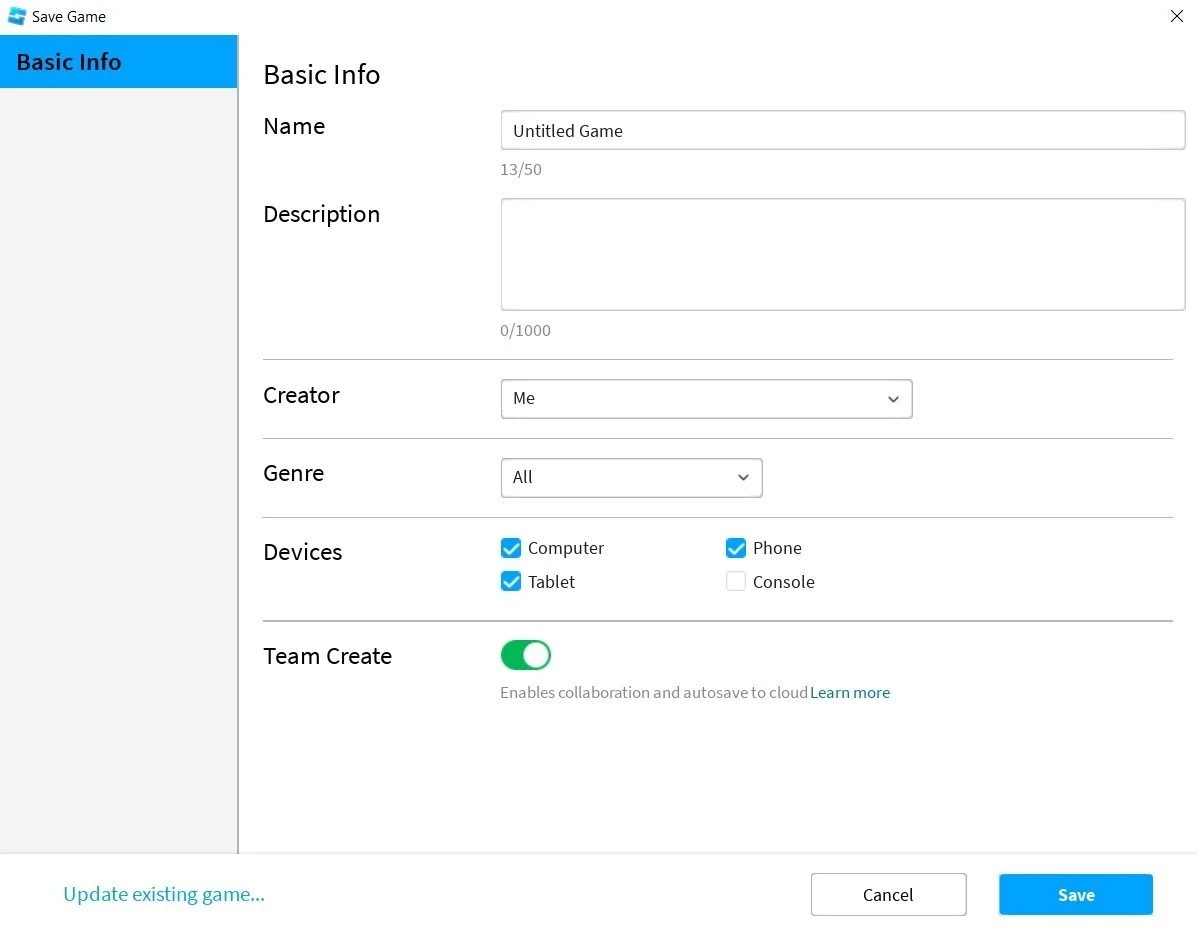Screen dimensions: 1197x931
Task: Turn off the Team Create toggle
Action: 526,655
